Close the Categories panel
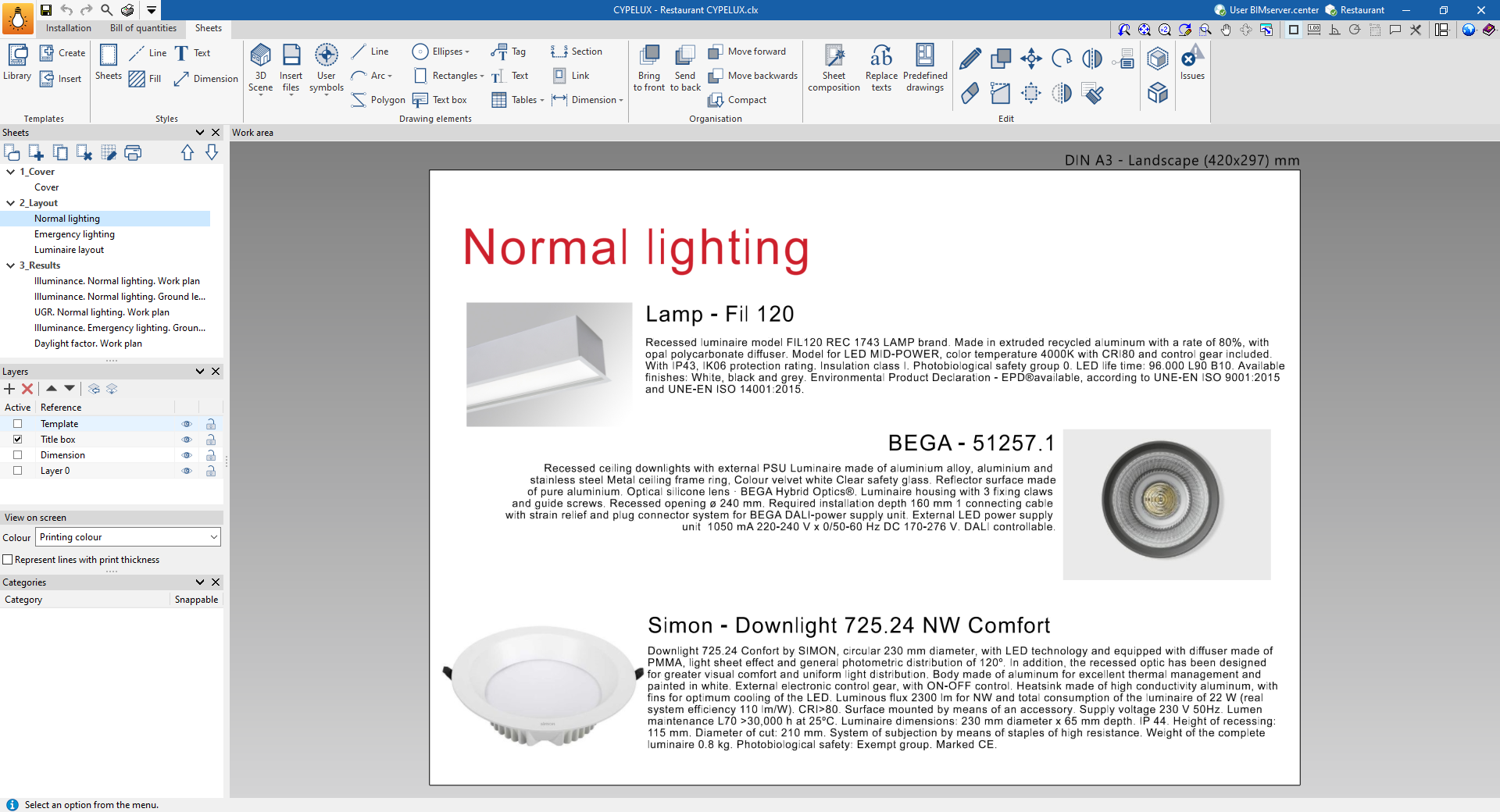Viewport: 1500px width, 812px height. coord(216,582)
